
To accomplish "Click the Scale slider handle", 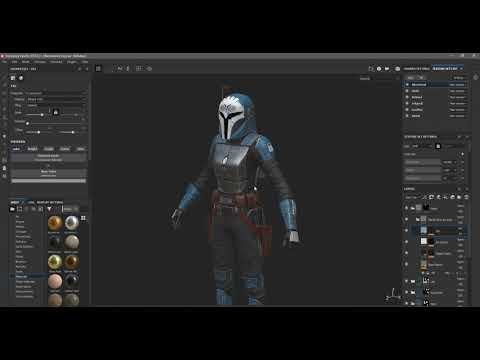I will 42,115.
